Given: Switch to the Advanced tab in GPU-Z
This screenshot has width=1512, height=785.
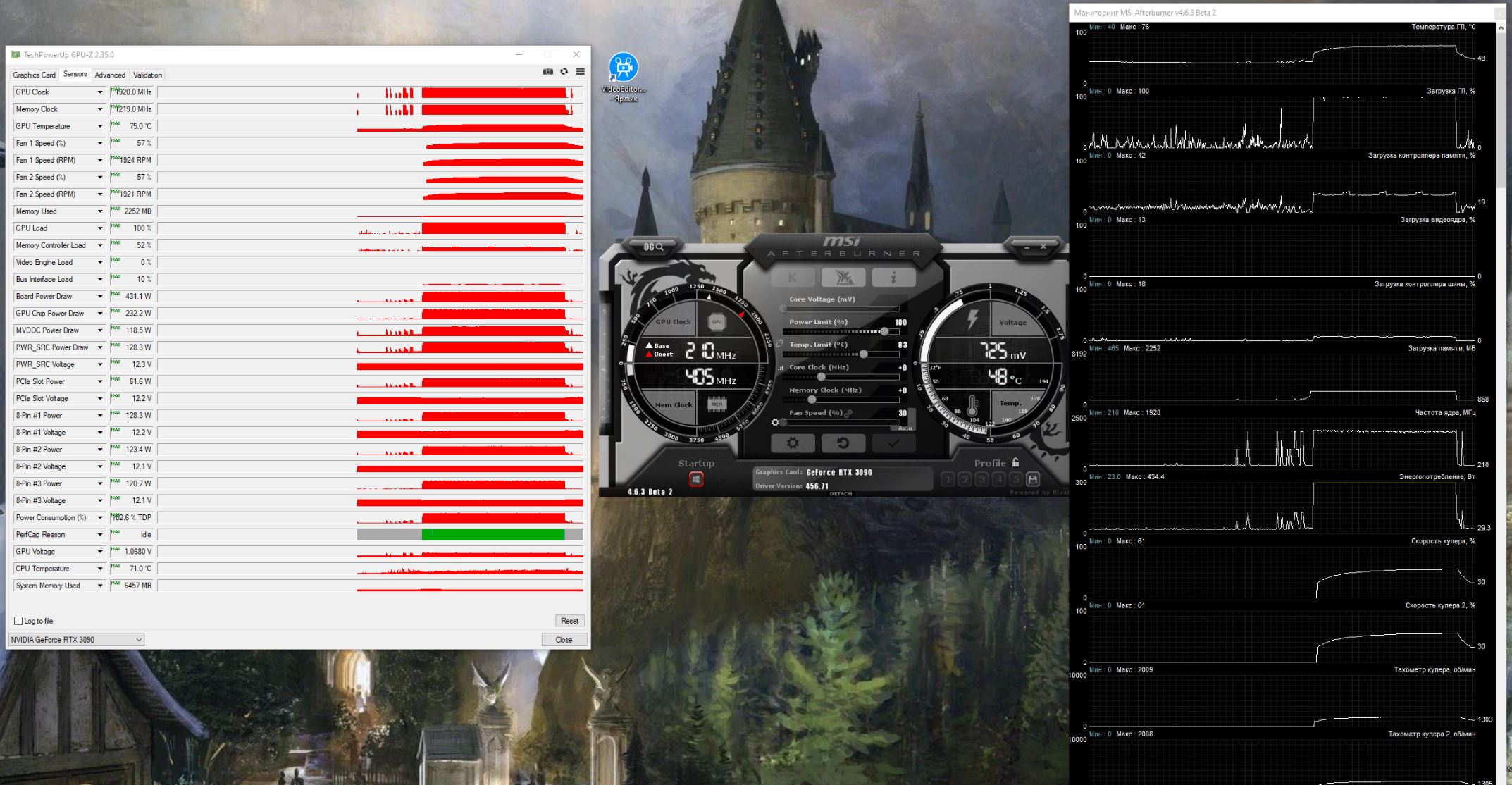Looking at the screenshot, I should pyautogui.click(x=110, y=75).
